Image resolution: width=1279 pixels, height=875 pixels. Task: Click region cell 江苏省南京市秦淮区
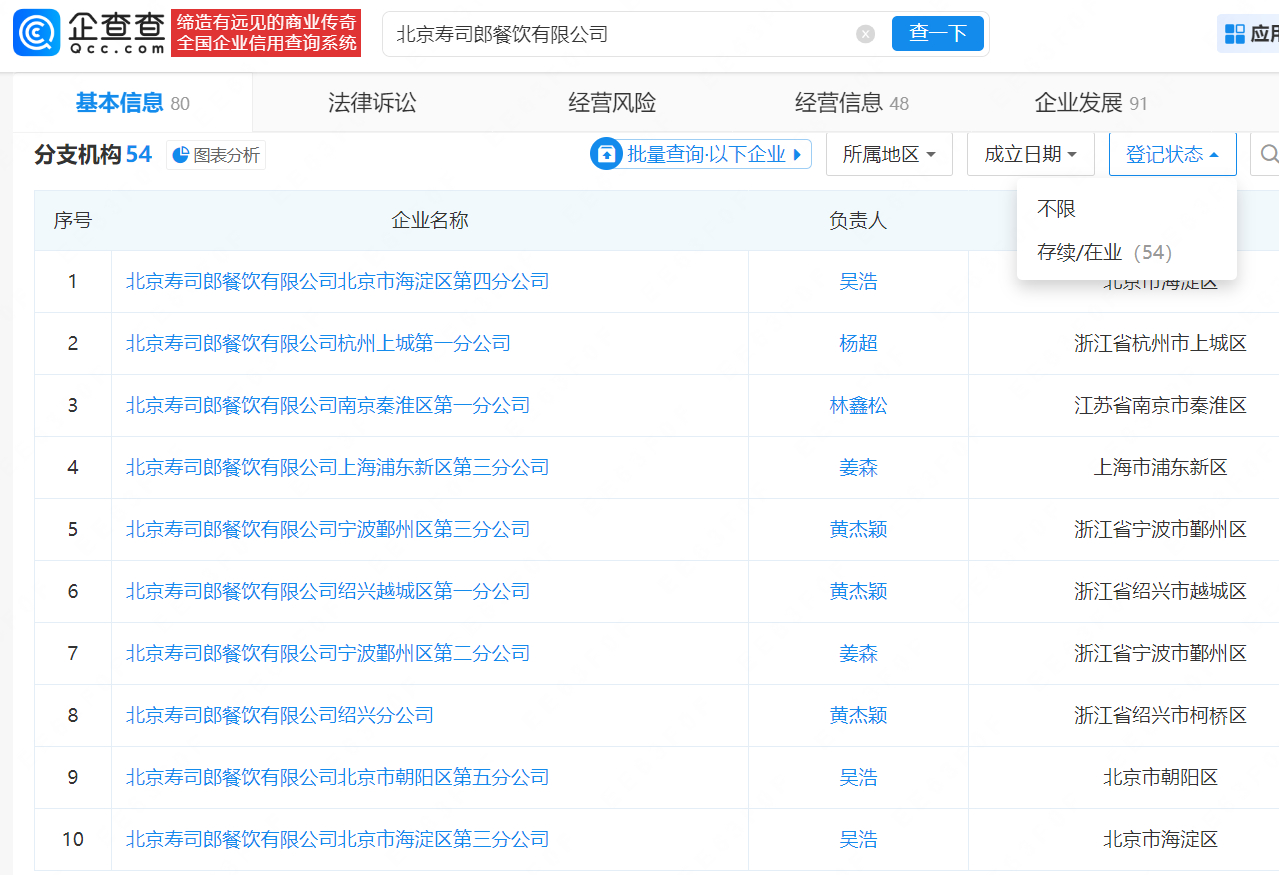pyautogui.click(x=1160, y=405)
